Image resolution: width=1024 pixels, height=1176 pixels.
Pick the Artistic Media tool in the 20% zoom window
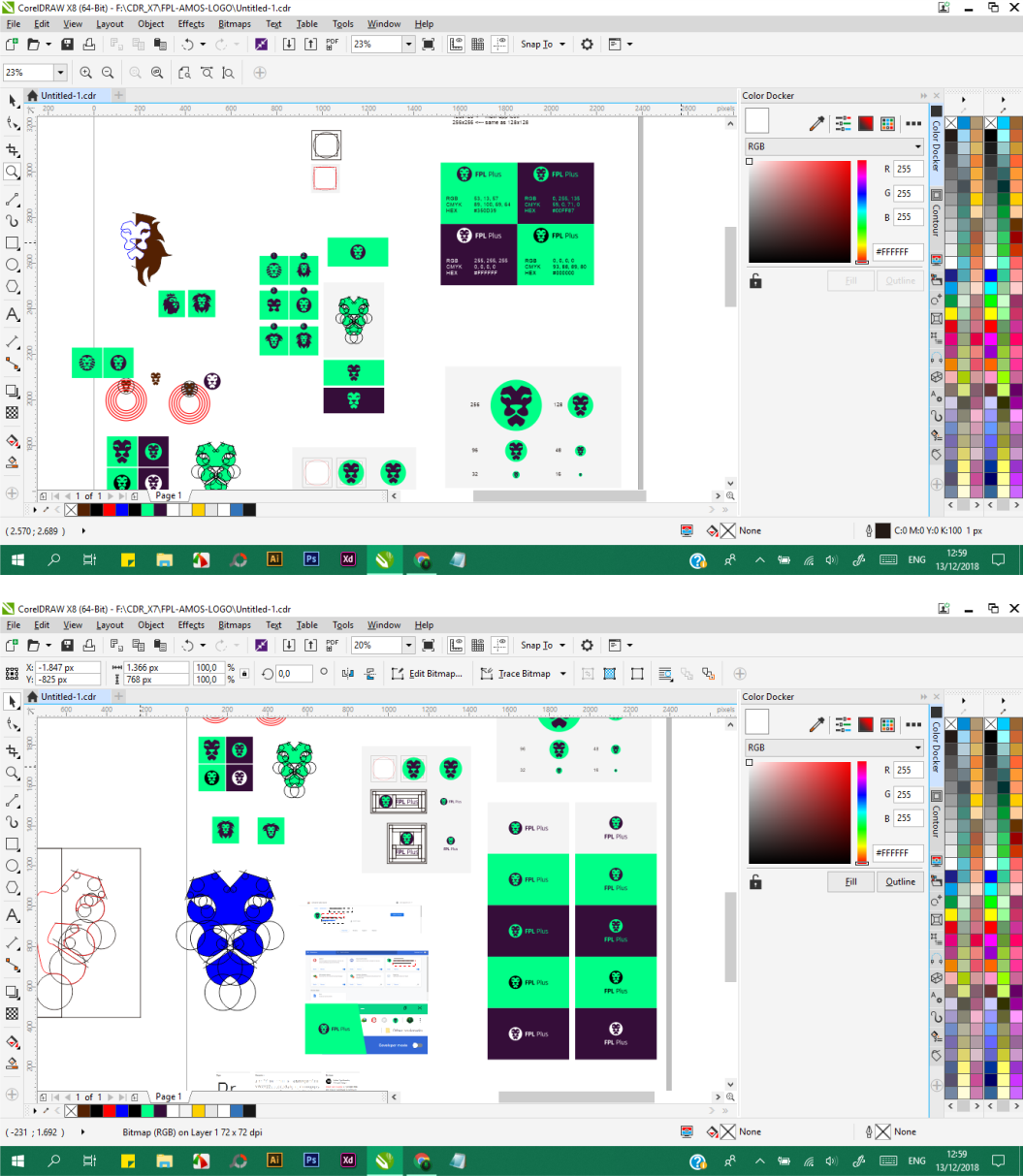coord(13,821)
